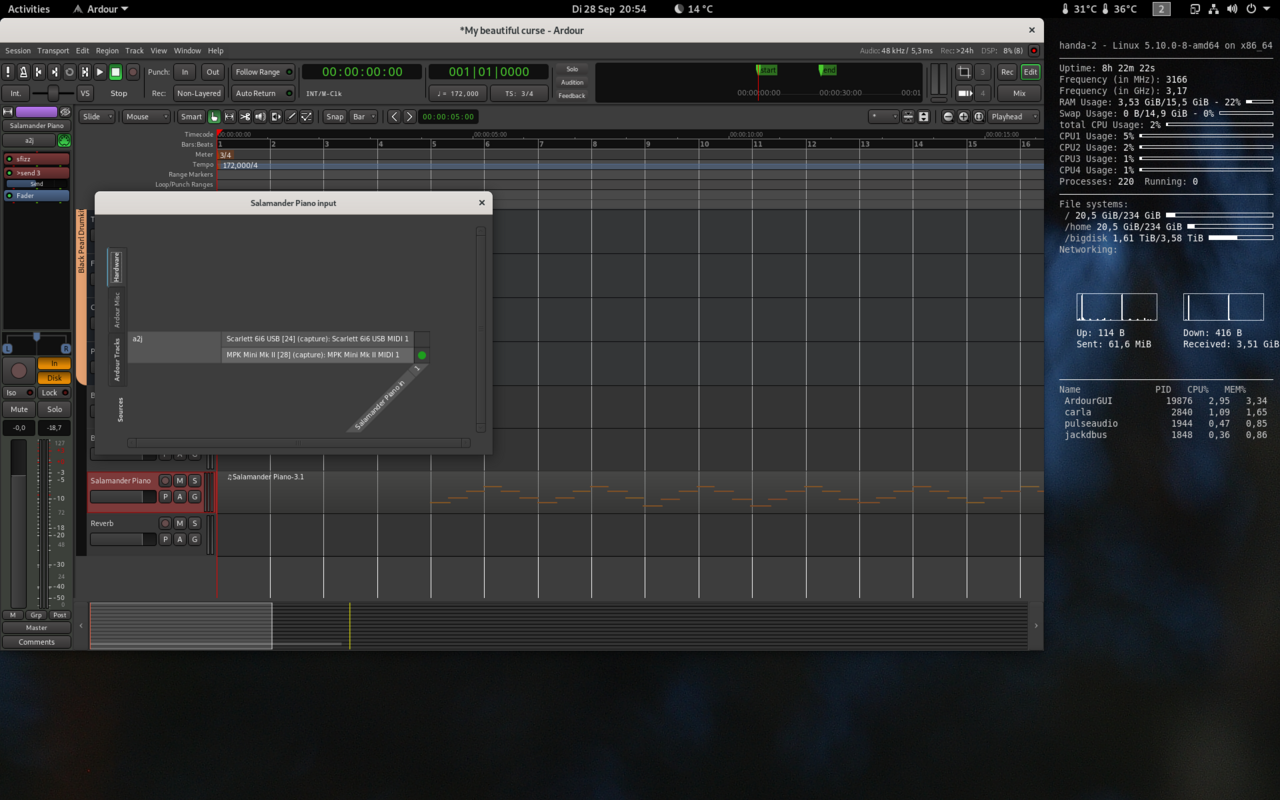This screenshot has height=800, width=1280.
Task: Open the visible tracks asterisk dropdown
Action: [x=884, y=117]
